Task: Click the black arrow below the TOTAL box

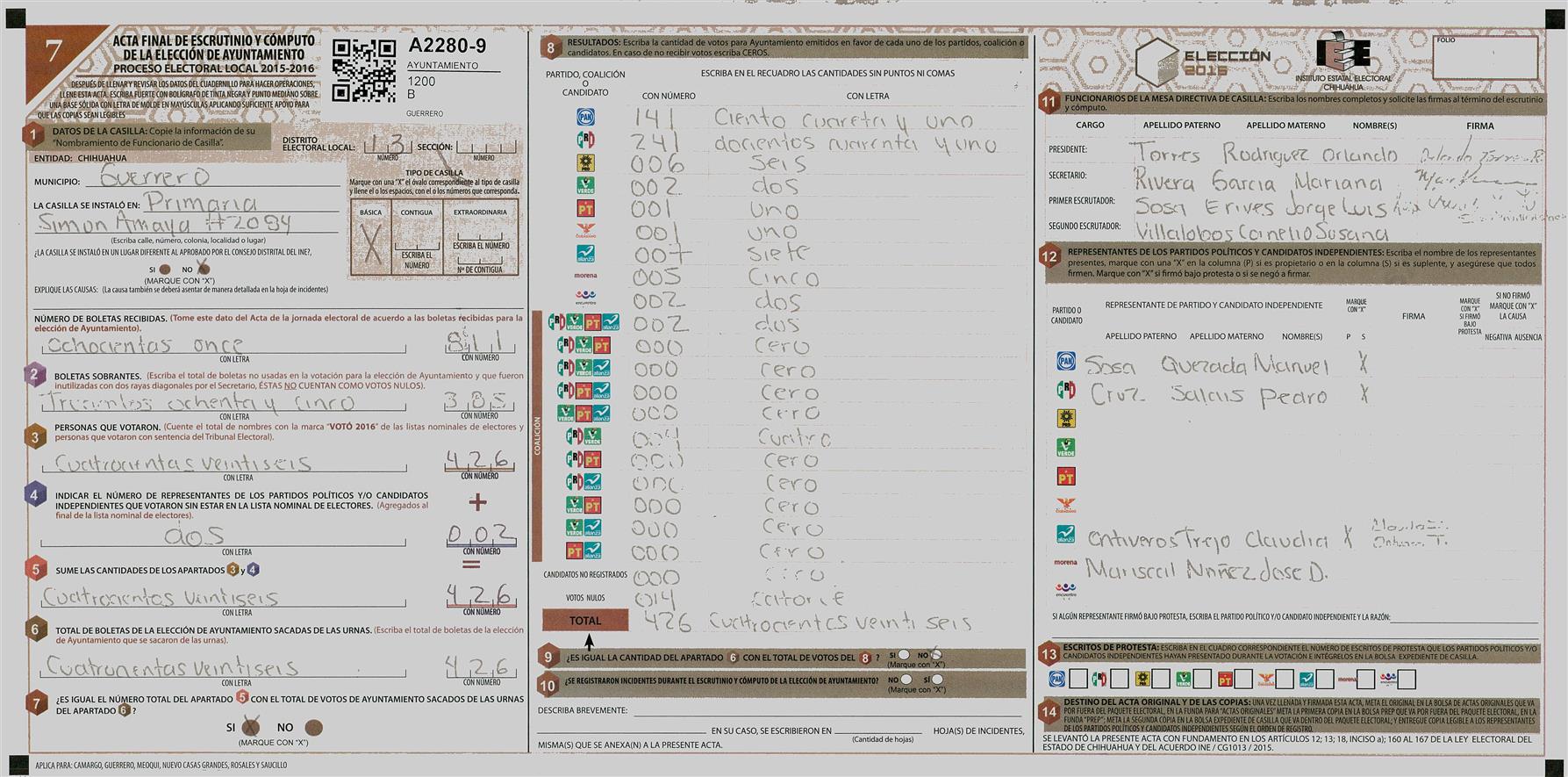Action: point(589,642)
